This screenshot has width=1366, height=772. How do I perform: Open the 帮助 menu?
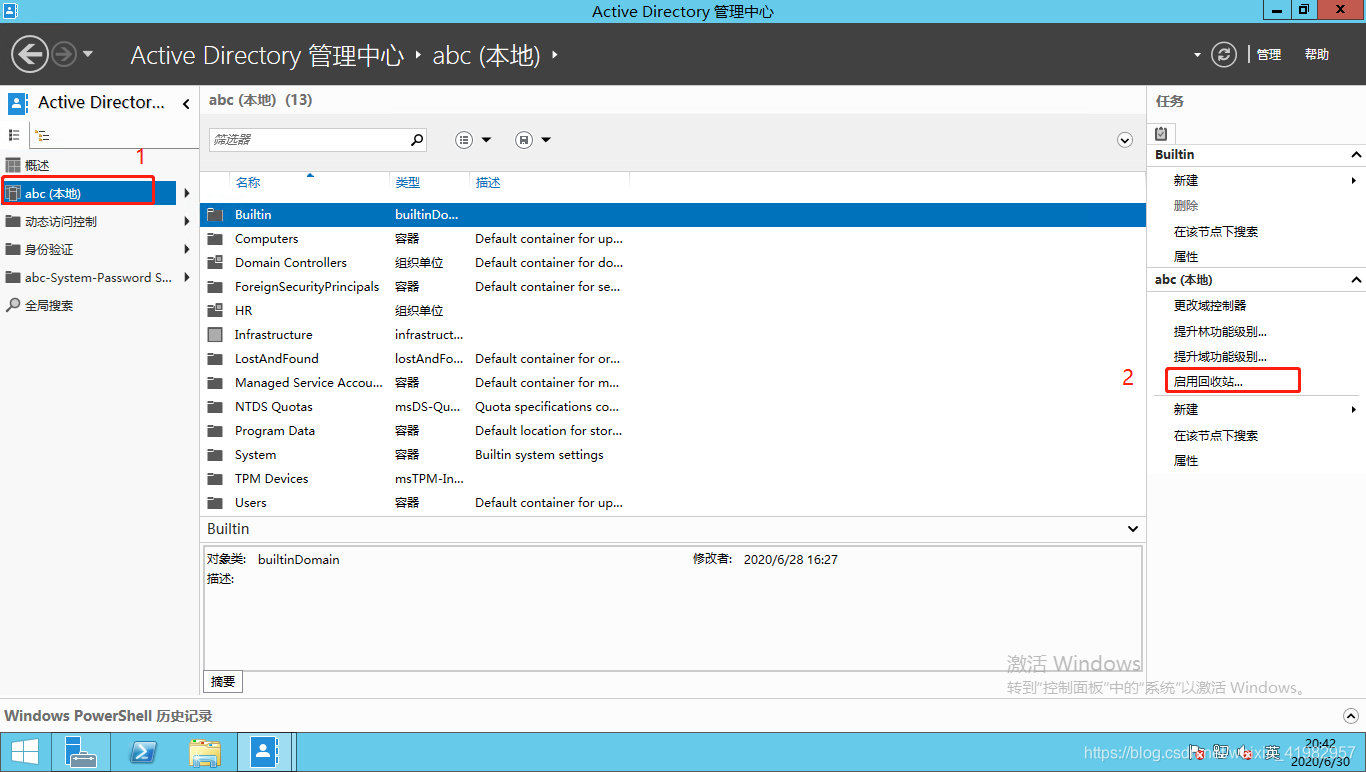(x=1317, y=55)
